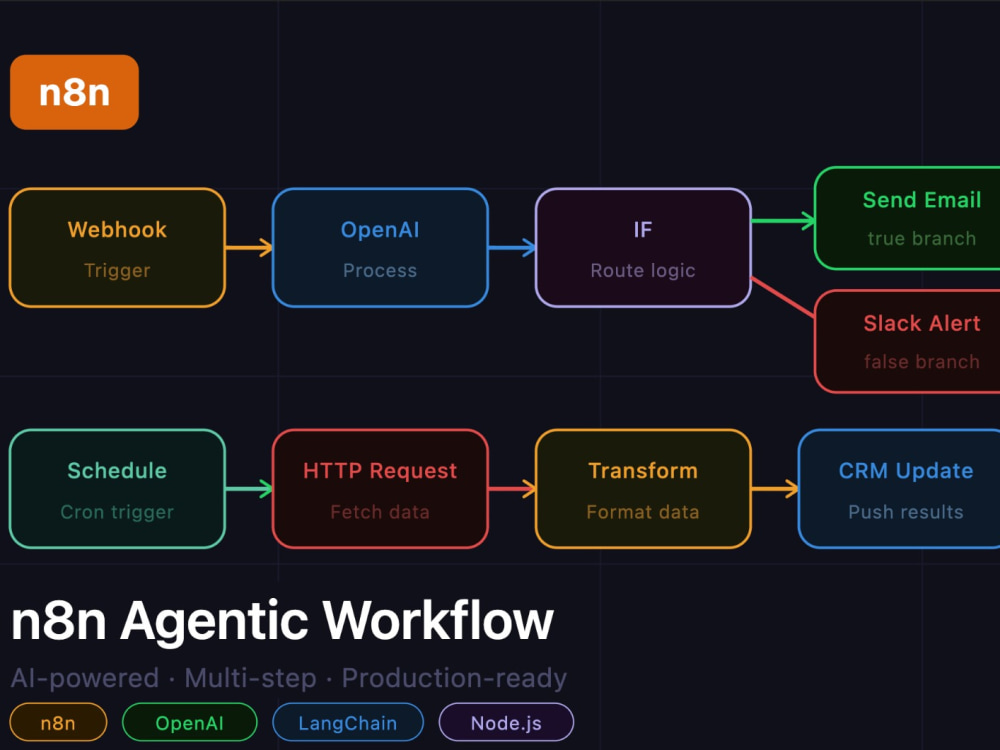The image size is (1000, 750).
Task: Select the Send Email true branch node
Action: coord(907,218)
